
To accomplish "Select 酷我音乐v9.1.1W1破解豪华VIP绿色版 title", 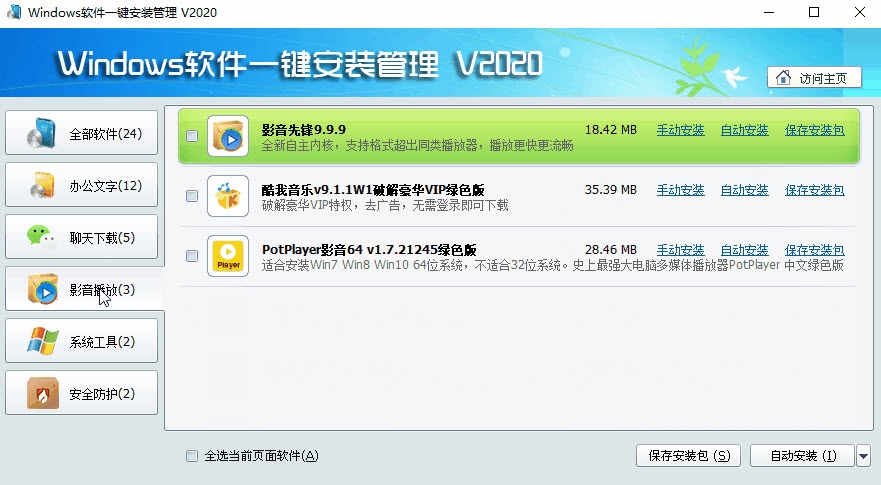I will pyautogui.click(x=373, y=190).
